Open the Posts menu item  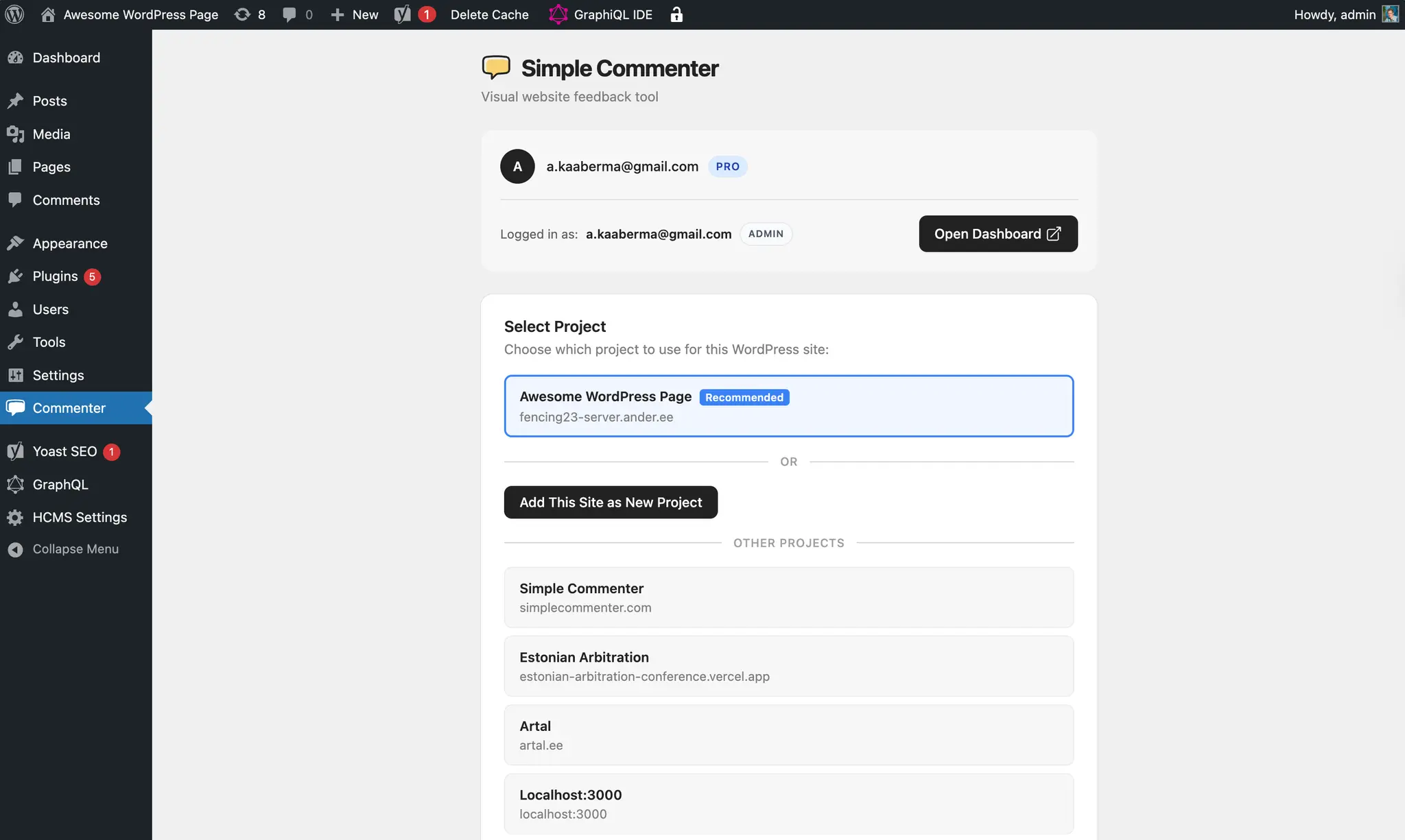[49, 100]
